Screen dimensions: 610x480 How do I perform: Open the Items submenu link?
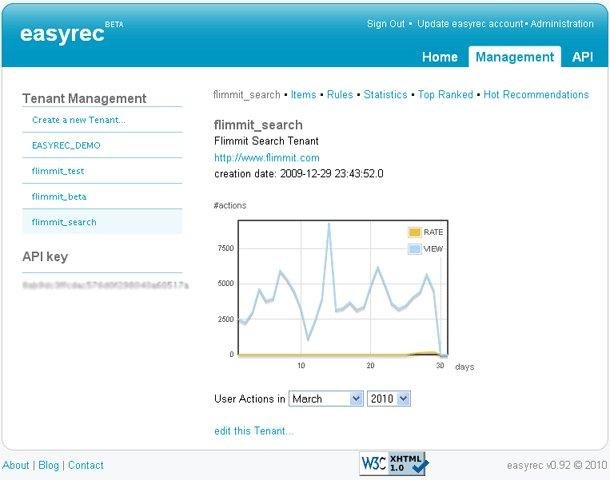303,95
